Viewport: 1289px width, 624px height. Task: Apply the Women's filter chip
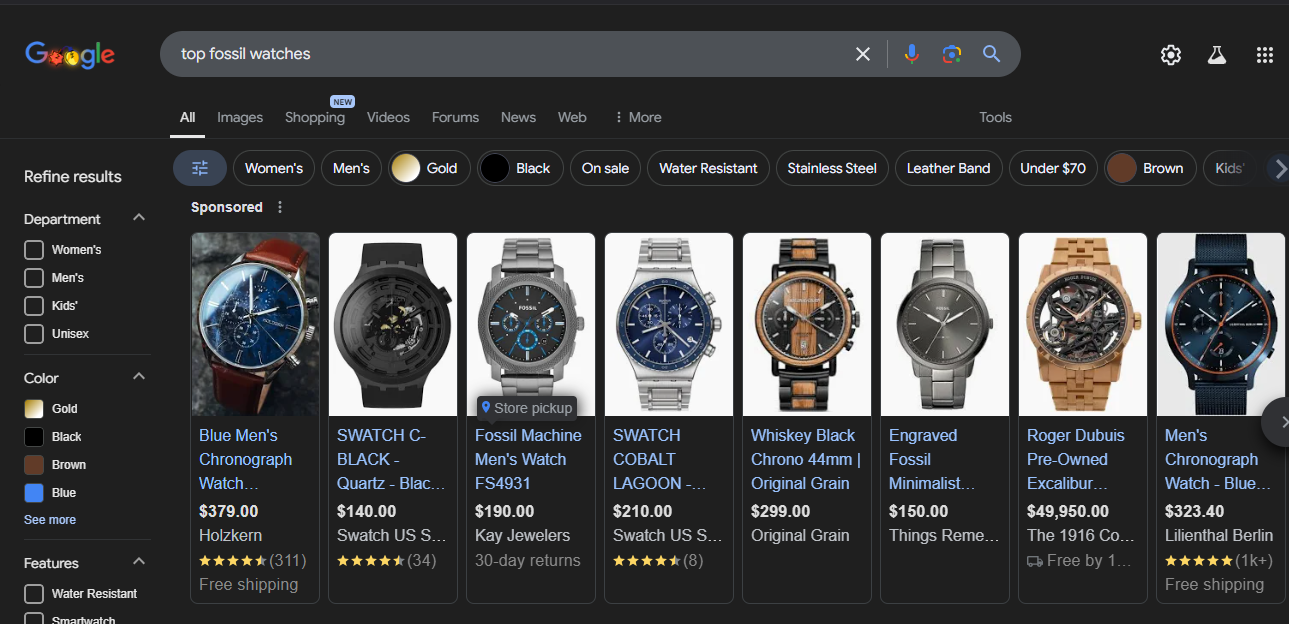coord(274,168)
